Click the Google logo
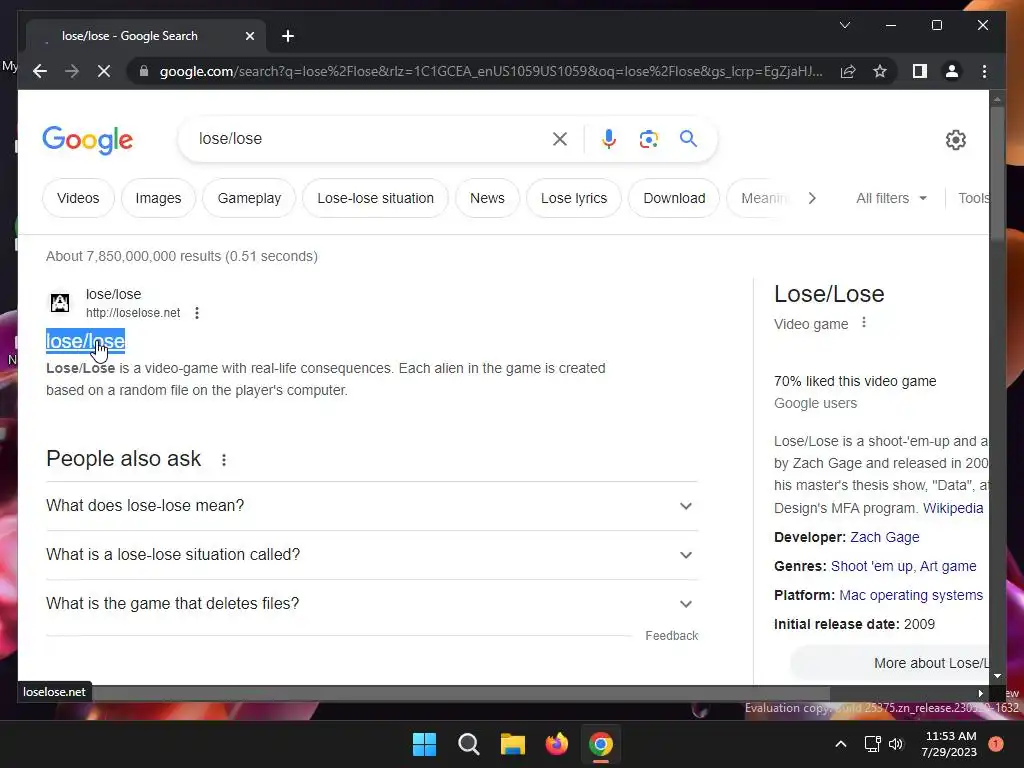The width and height of the screenshot is (1024, 768). (88, 140)
